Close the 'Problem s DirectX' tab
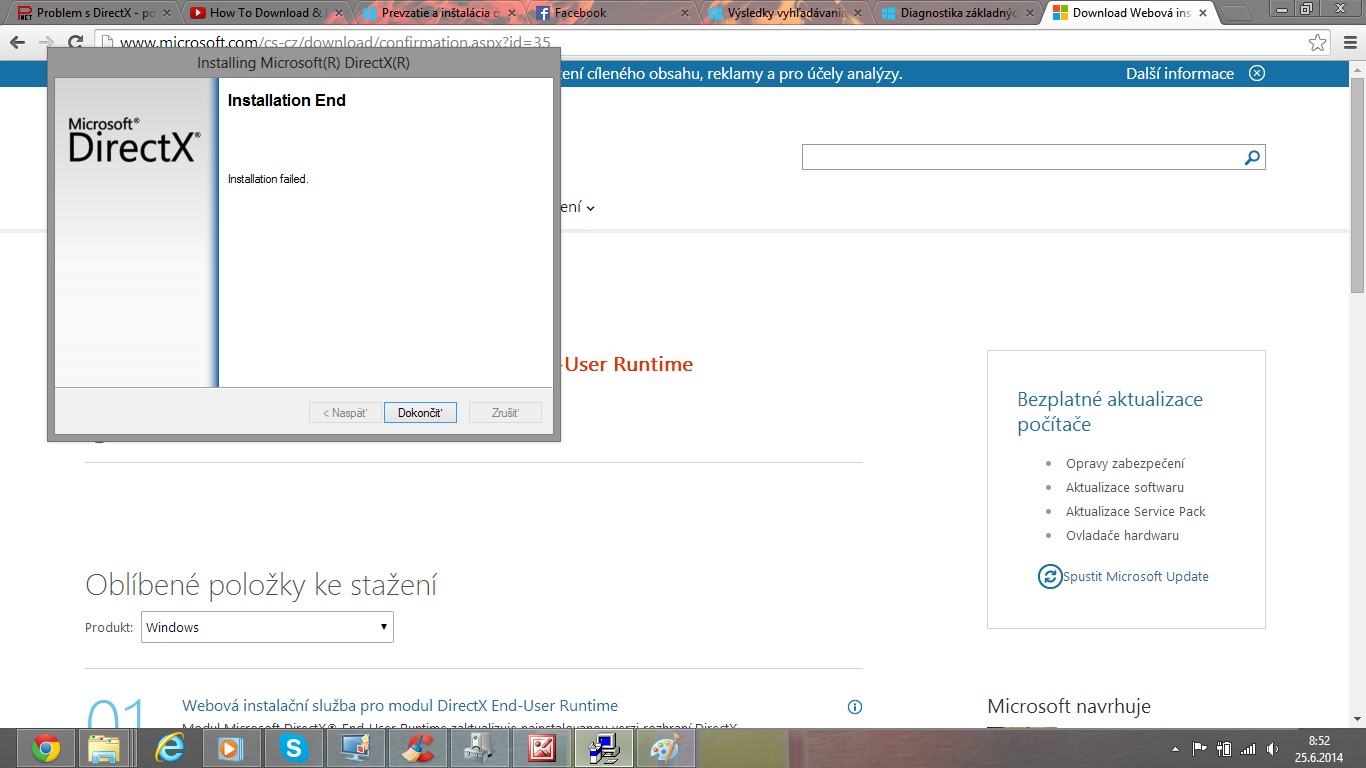 click(x=167, y=13)
